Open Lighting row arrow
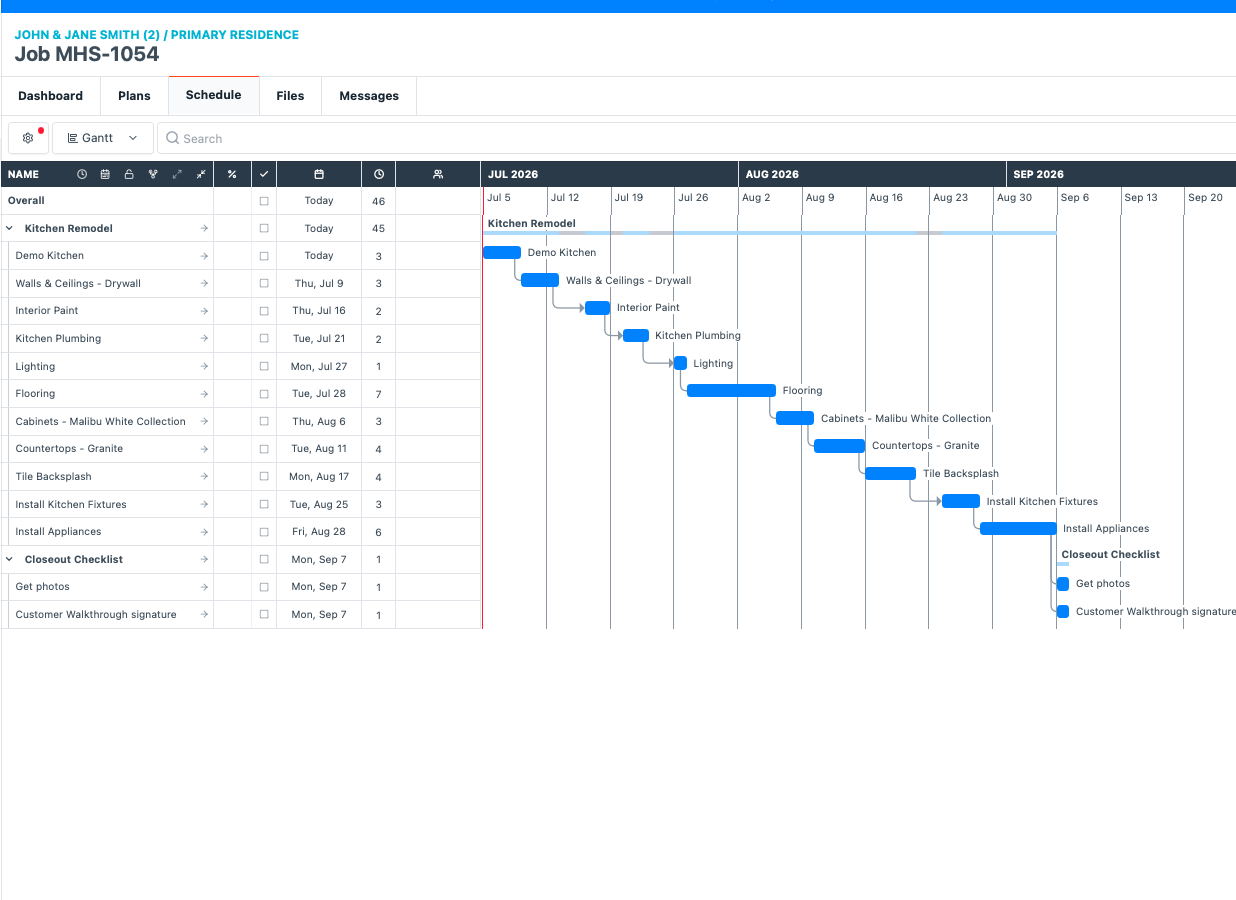 pyautogui.click(x=204, y=367)
